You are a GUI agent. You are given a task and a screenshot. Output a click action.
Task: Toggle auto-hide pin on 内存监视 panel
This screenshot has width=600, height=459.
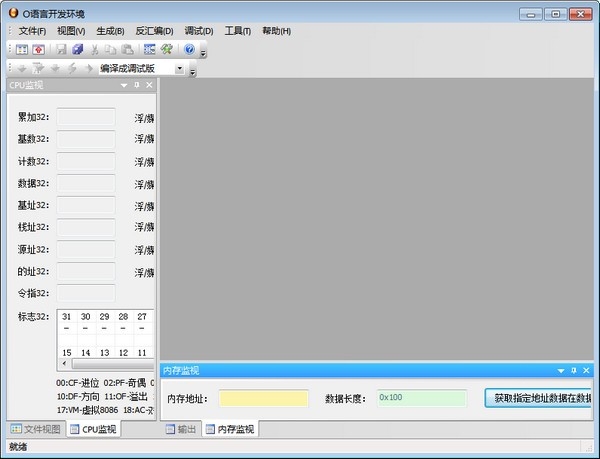point(574,370)
